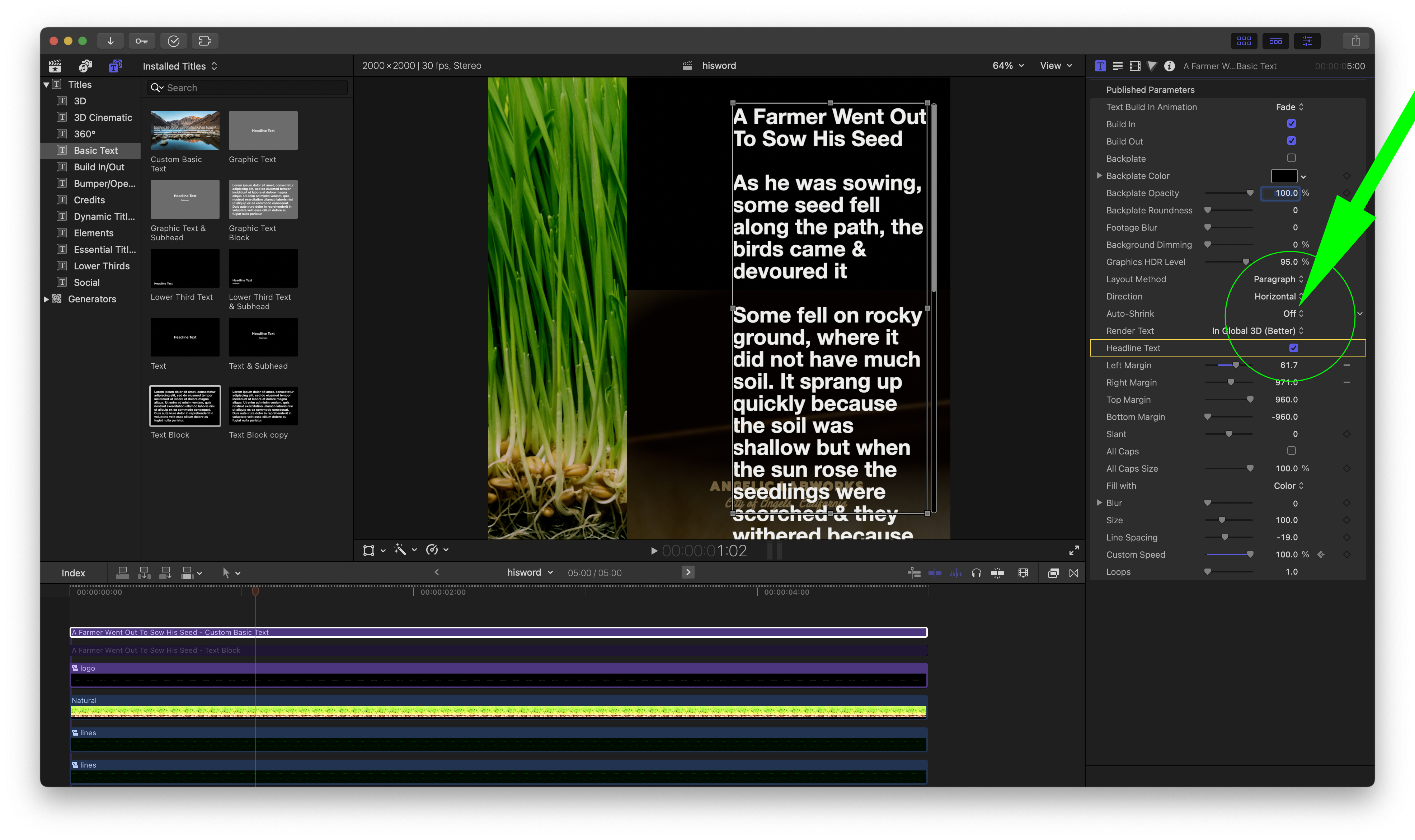The width and height of the screenshot is (1415, 840).
Task: Open the Keyword Editor key icon
Action: 142,41
